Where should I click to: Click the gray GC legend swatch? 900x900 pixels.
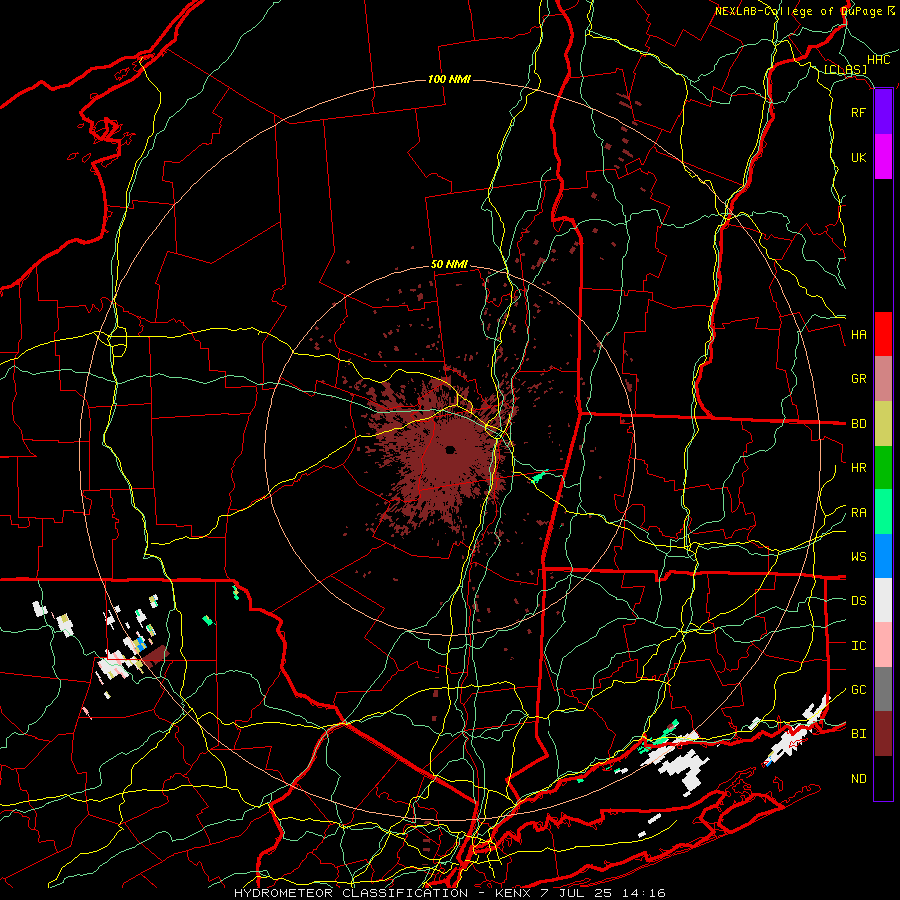tap(883, 689)
